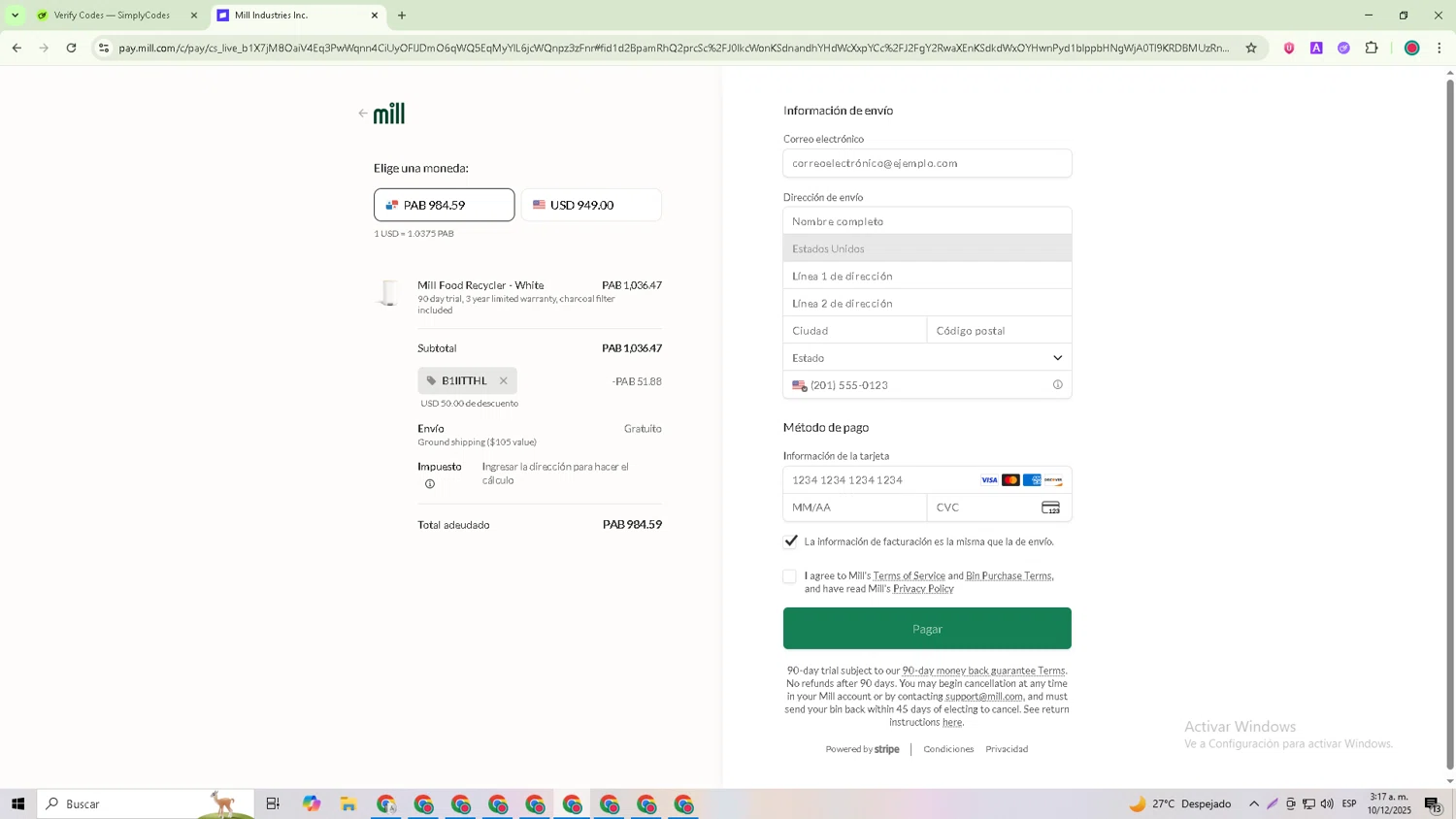Expand the Estado dropdown

tap(927, 357)
